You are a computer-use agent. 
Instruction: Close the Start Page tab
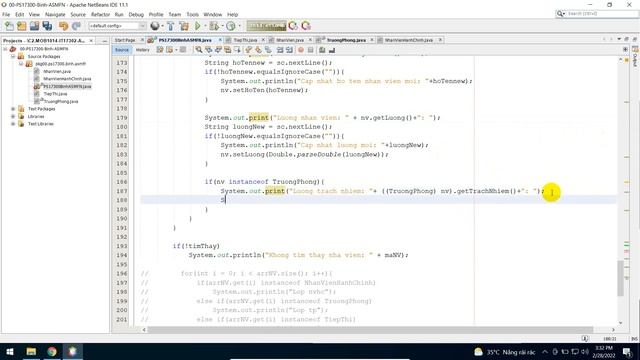pos(142,40)
